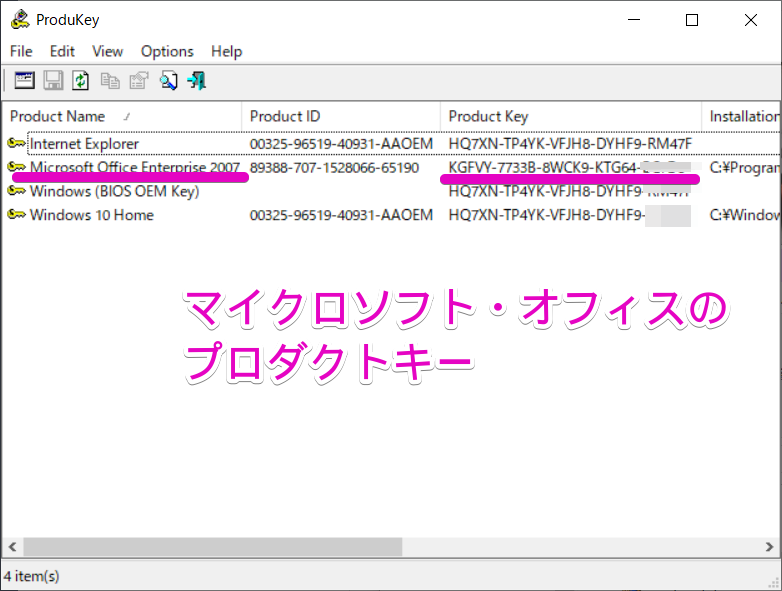The image size is (782, 591).
Task: Click the Copy Selected Items icon
Action: point(110,80)
